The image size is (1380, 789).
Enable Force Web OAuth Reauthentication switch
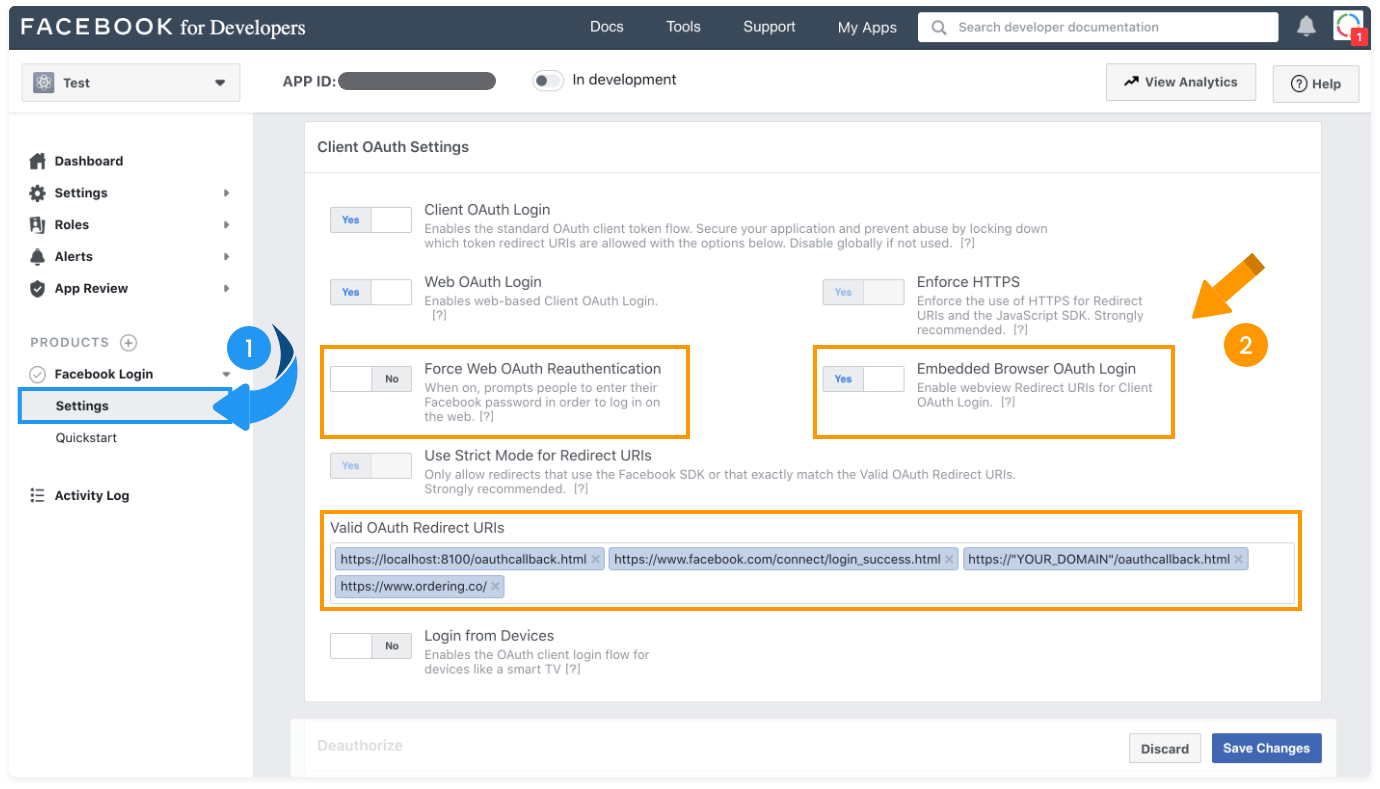coord(371,379)
